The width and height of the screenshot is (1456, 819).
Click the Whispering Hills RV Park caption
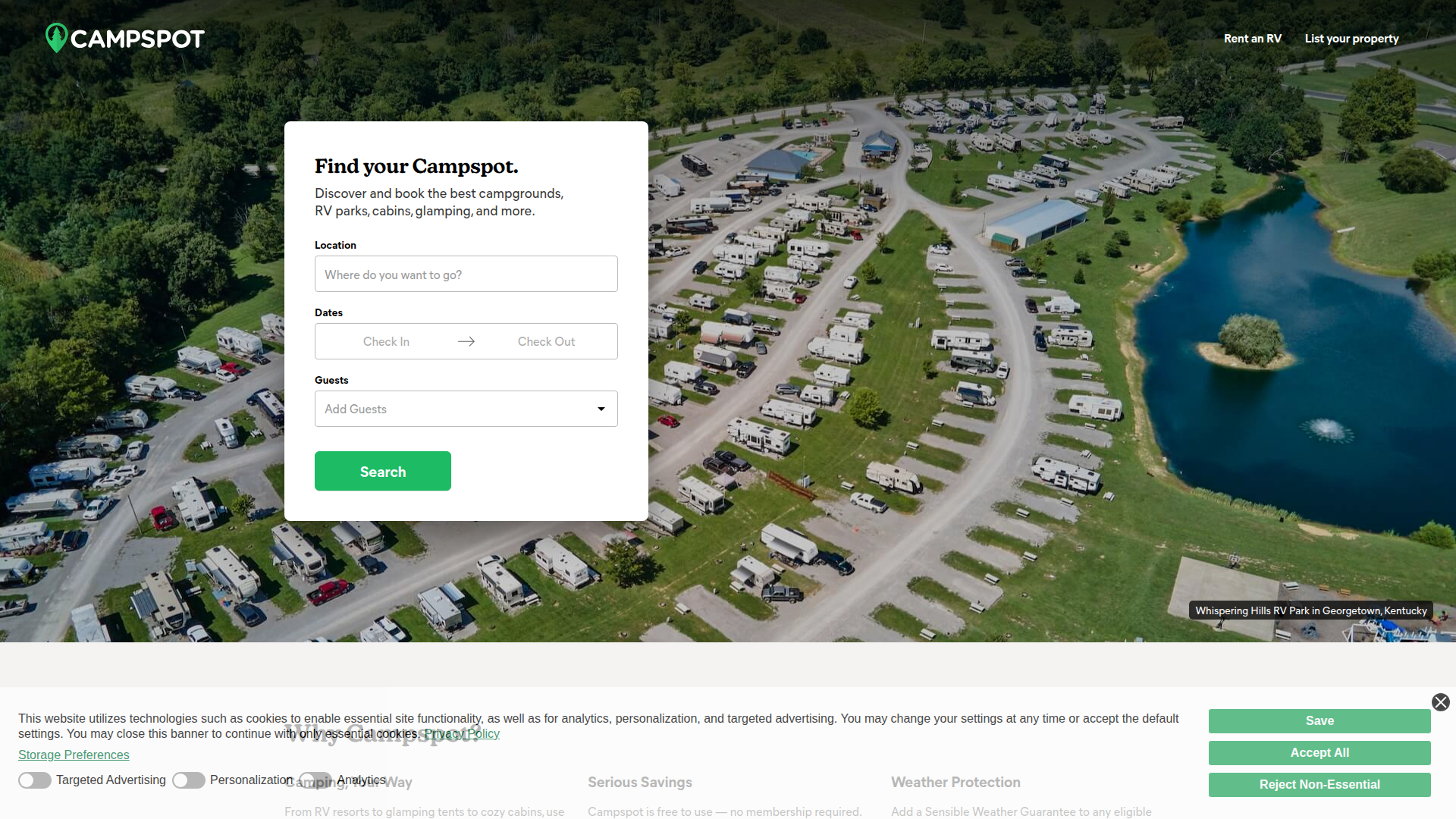tap(1311, 610)
